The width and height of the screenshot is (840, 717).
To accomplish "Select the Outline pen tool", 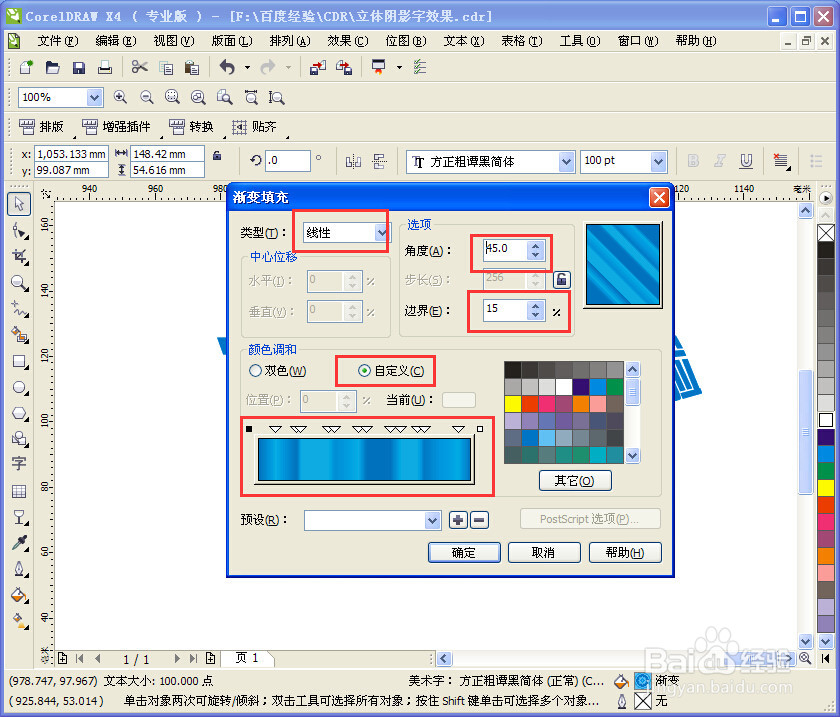I will (19, 569).
